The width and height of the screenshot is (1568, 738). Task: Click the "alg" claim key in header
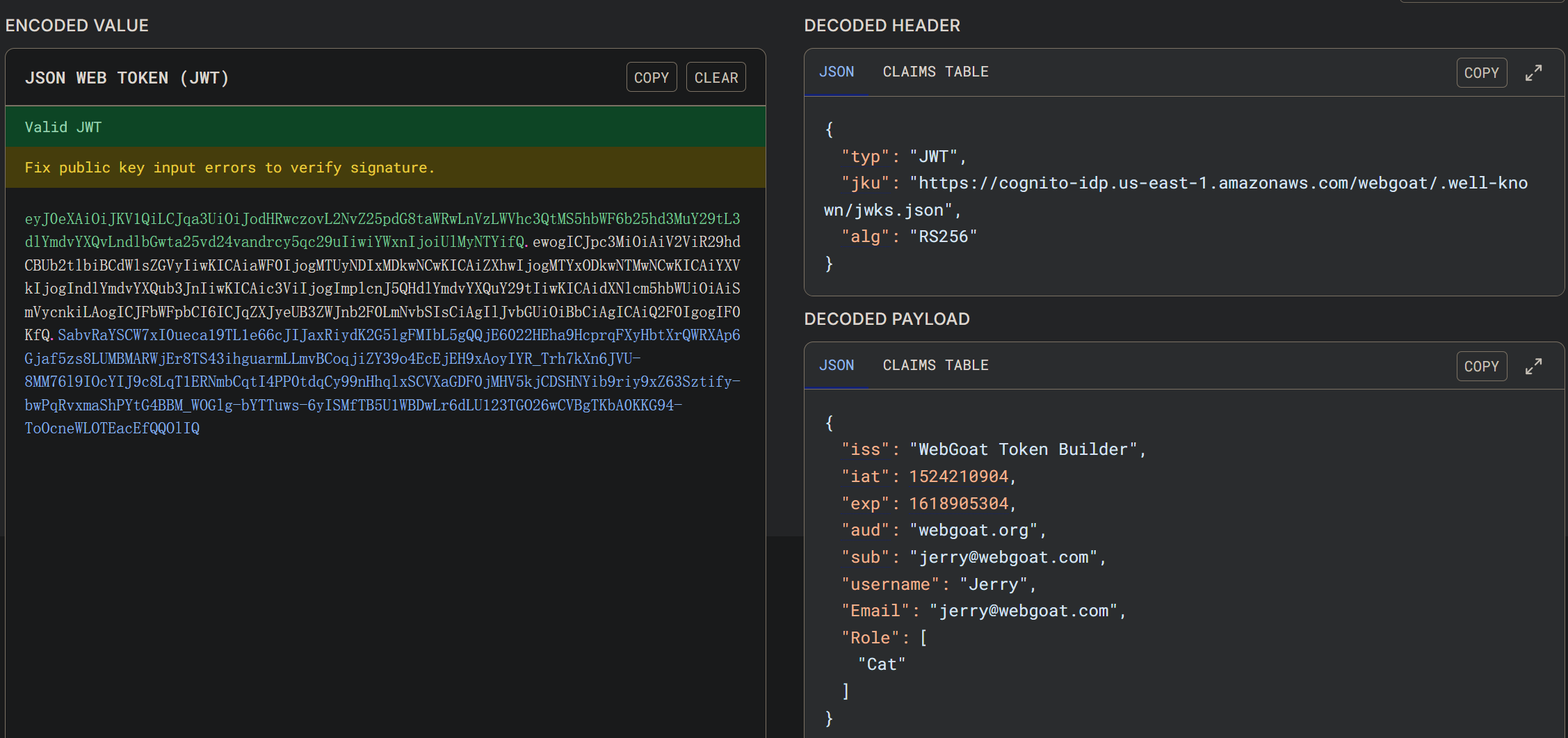(866, 236)
